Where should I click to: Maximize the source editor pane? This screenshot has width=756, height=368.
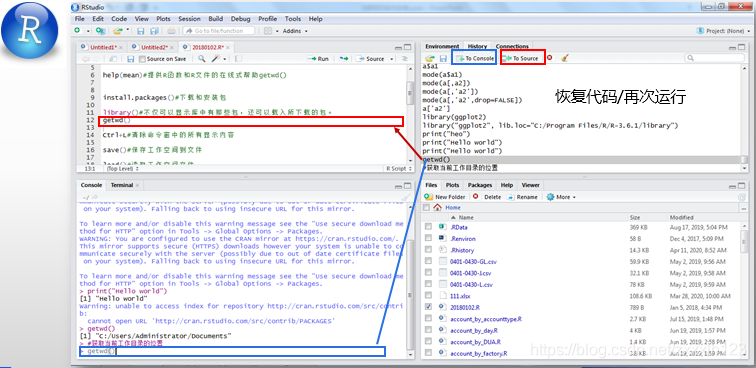click(408, 47)
